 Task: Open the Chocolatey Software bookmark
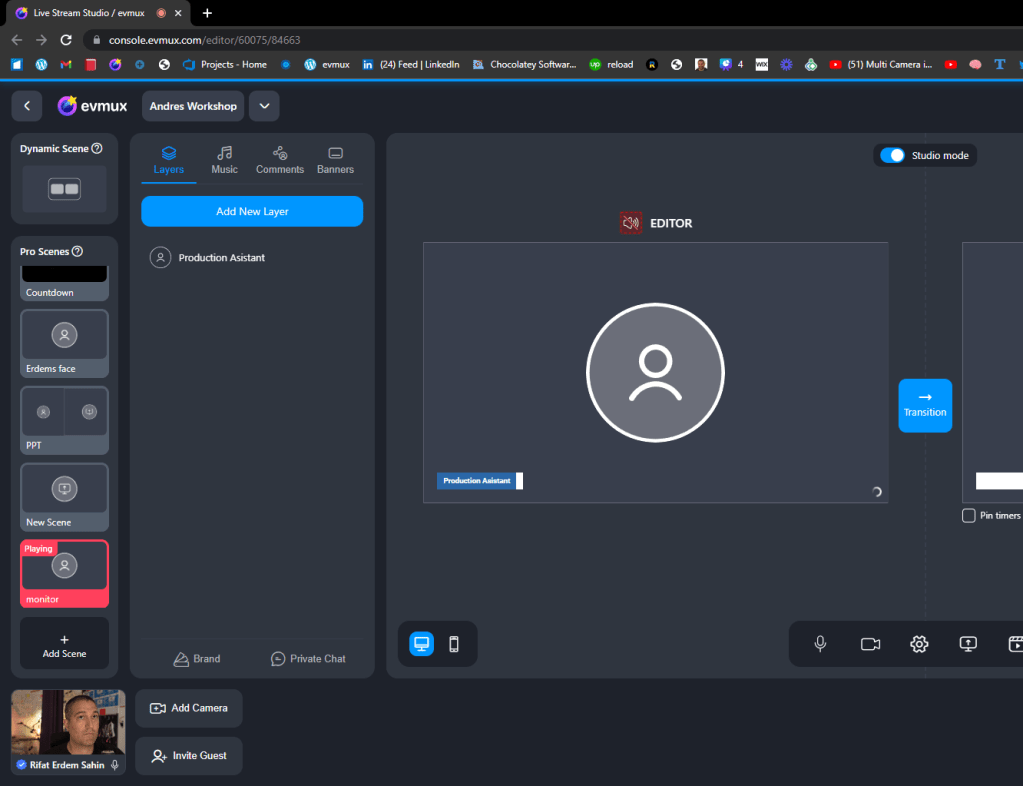pyautogui.click(x=525, y=65)
